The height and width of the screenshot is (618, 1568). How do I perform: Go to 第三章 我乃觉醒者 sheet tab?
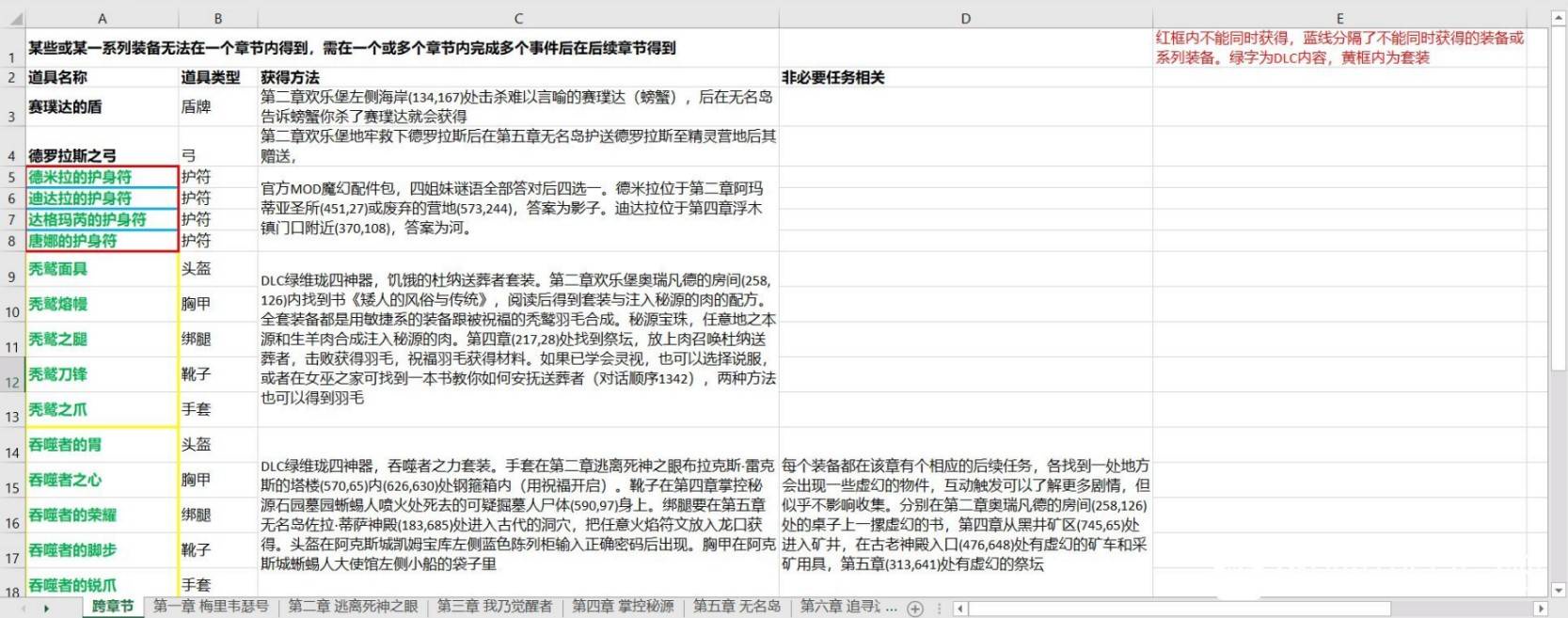click(495, 607)
